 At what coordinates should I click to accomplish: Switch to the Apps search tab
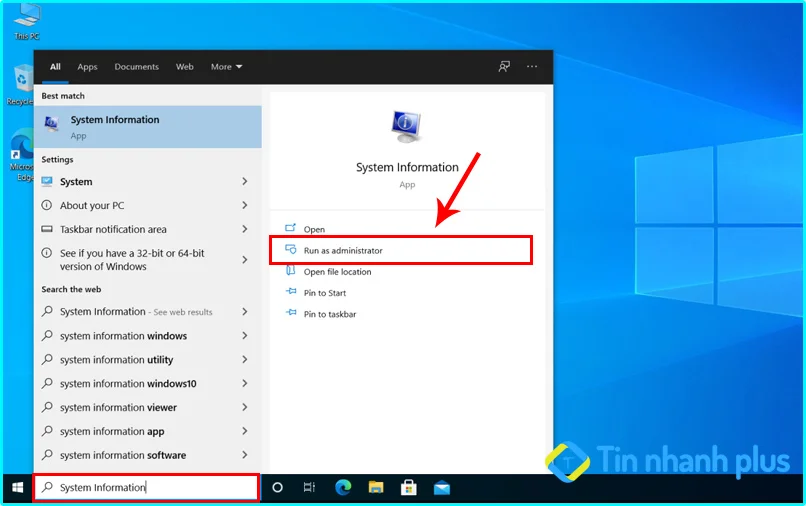click(x=88, y=67)
